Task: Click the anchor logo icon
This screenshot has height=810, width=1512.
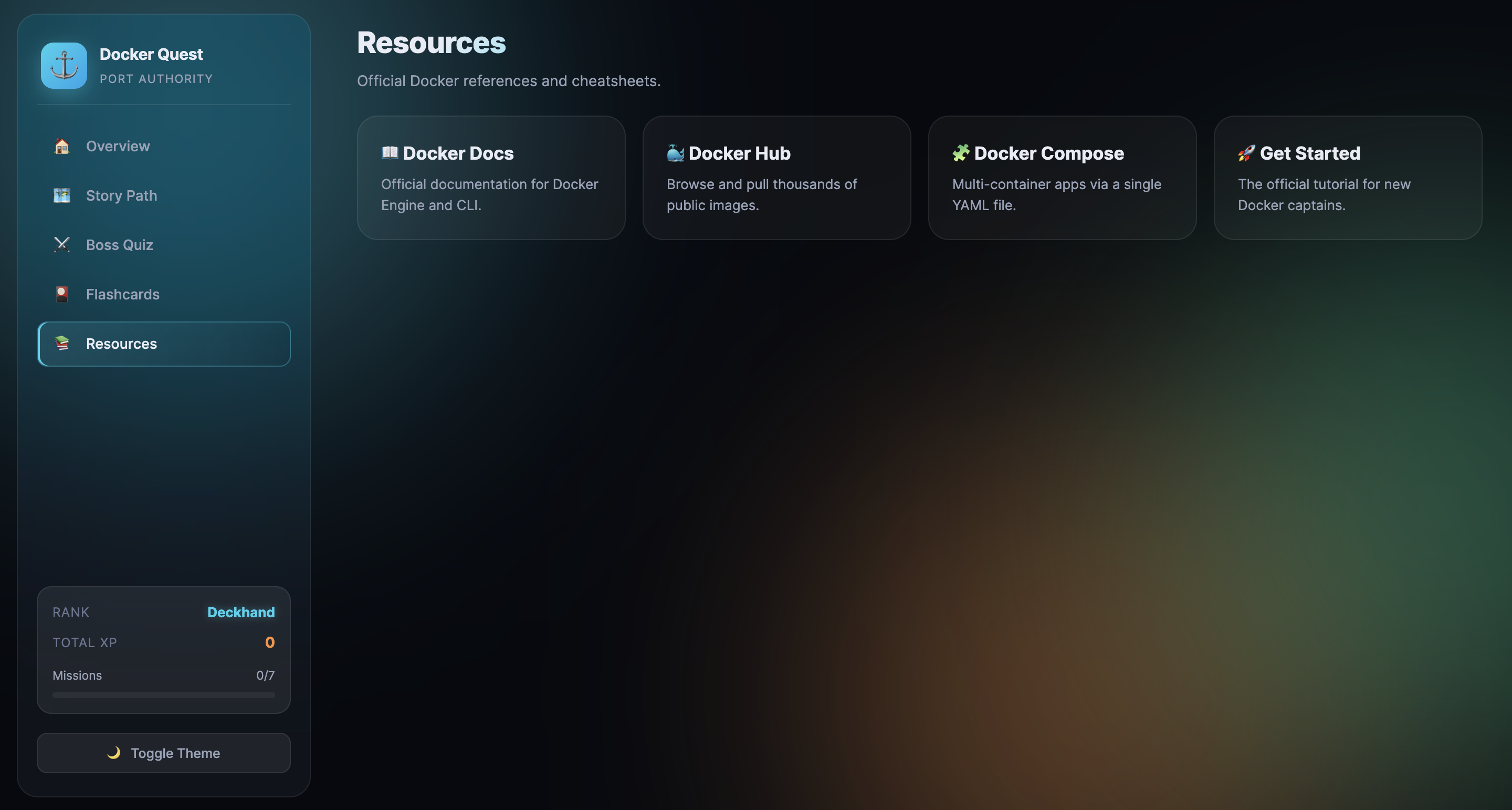Action: coord(64,65)
